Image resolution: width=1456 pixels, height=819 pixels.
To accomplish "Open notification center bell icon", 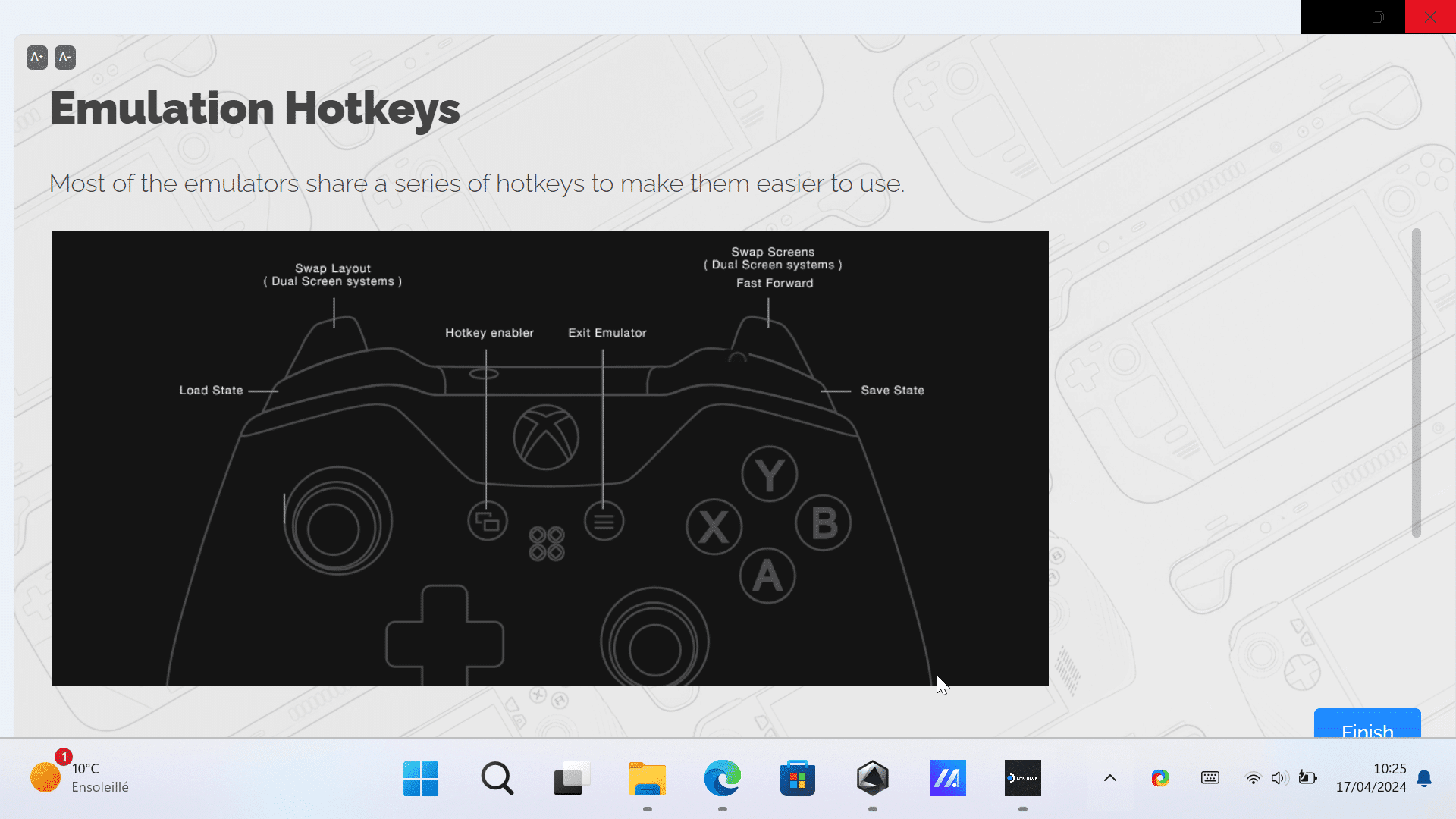I will [x=1424, y=779].
